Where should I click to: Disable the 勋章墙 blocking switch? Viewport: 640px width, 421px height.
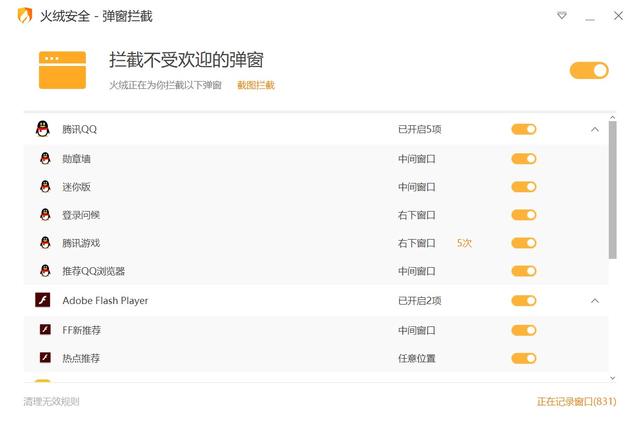(x=524, y=159)
